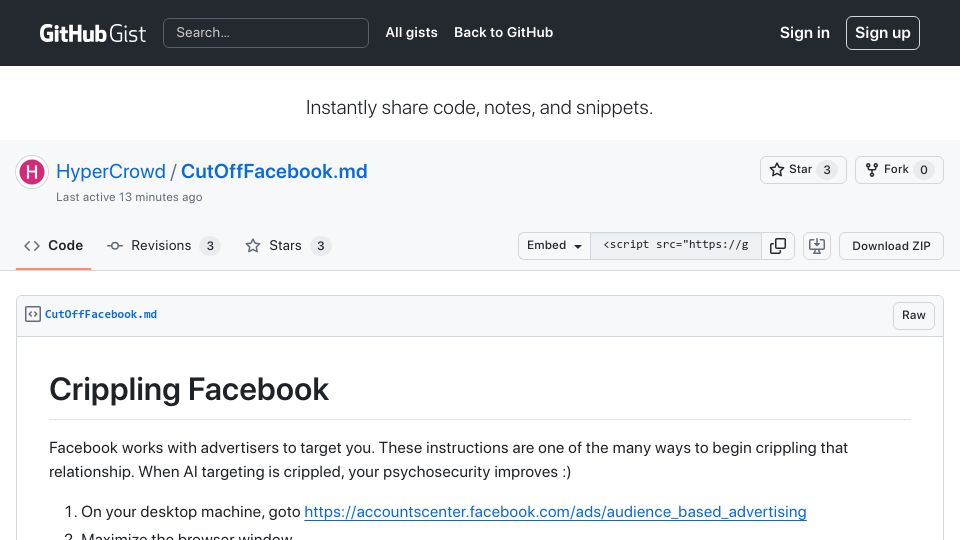Screen dimensions: 960x540
Task: Click the code brackets icon on the Code tab
Action: pos(32,246)
